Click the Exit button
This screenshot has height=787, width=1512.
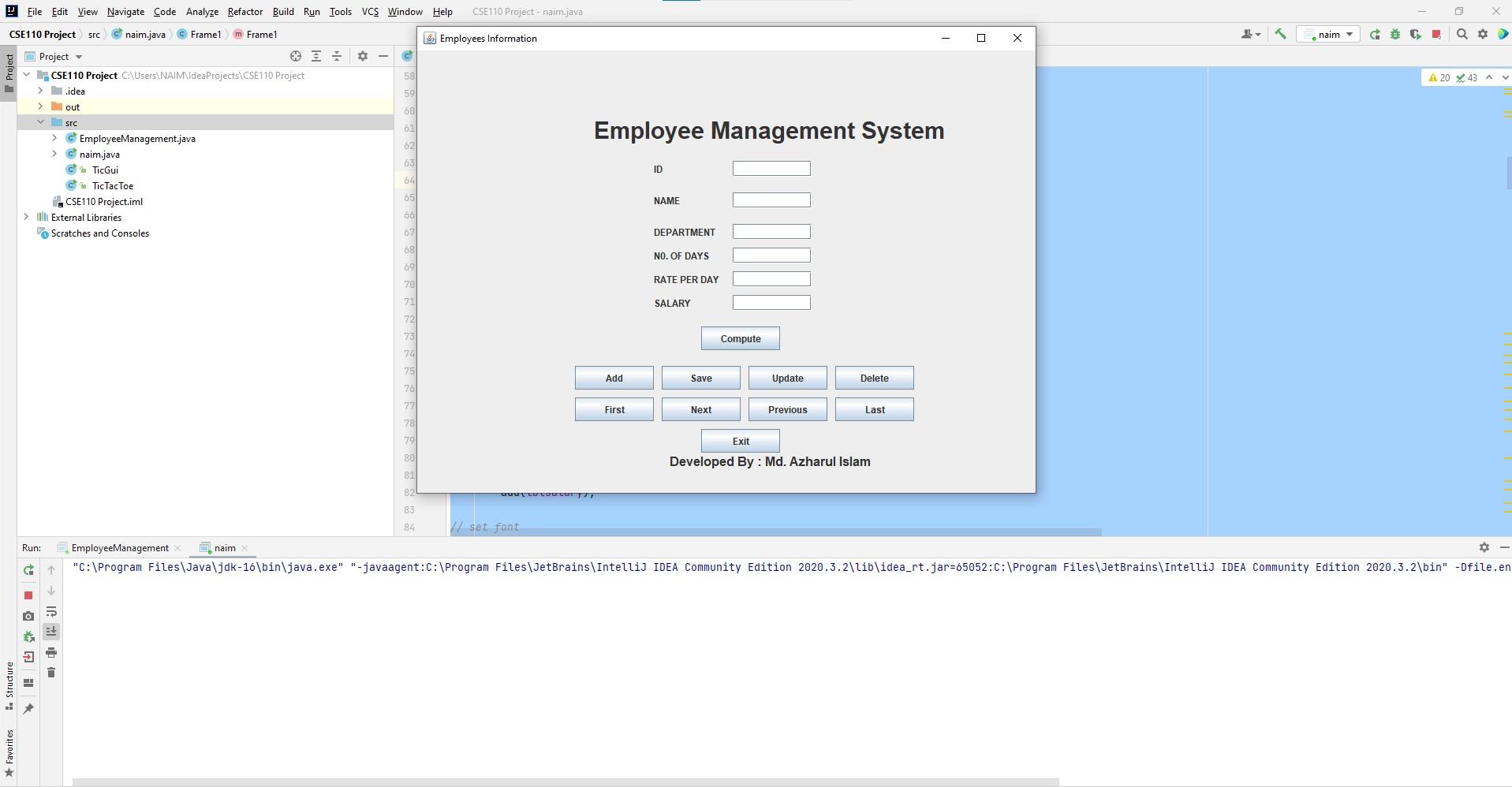tap(739, 440)
